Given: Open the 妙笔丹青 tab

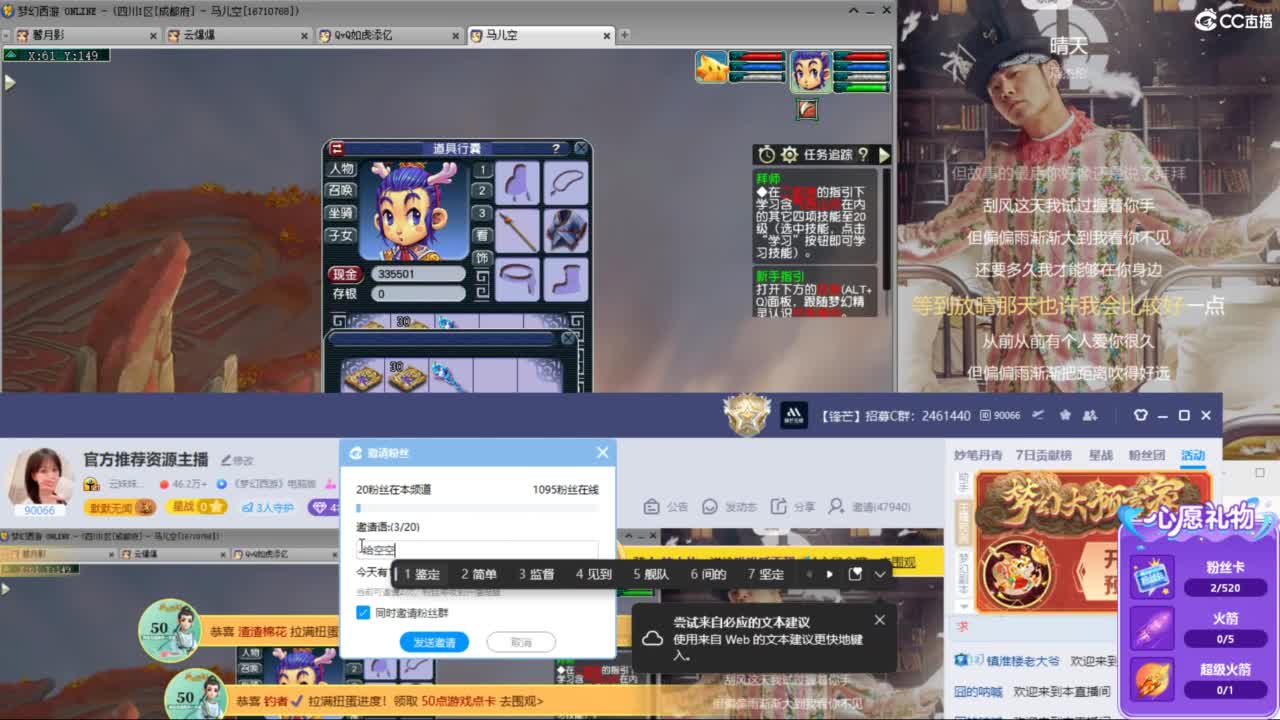Looking at the screenshot, I should point(978,455).
